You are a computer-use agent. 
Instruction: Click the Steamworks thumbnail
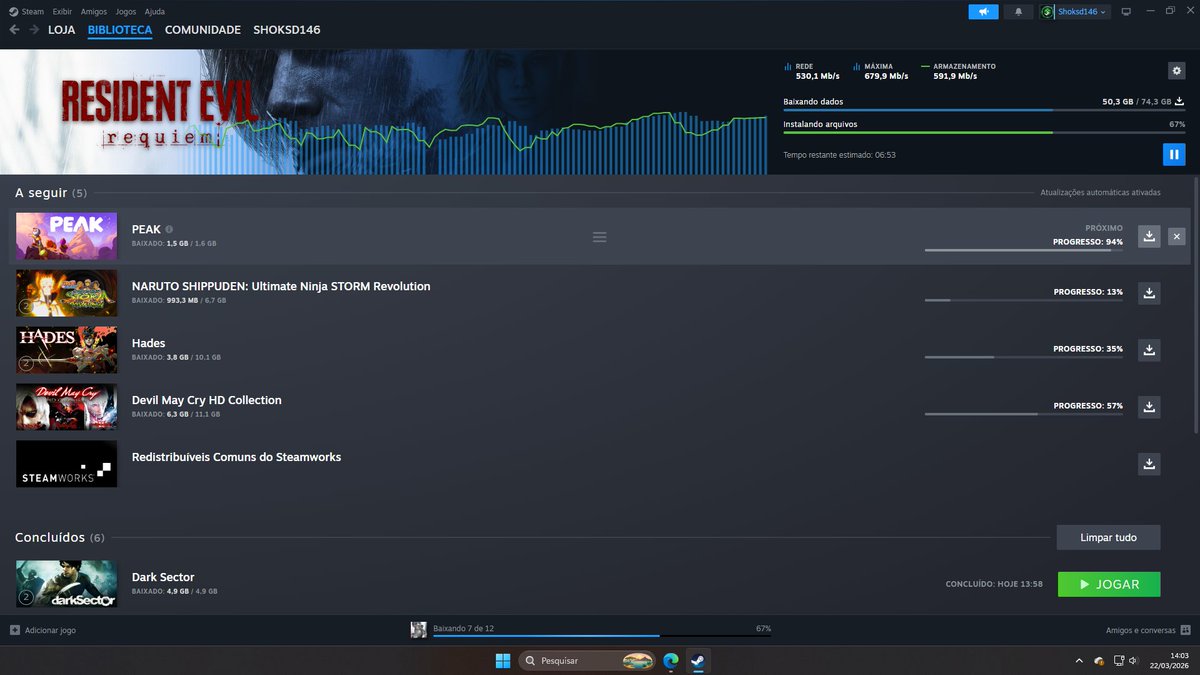tap(66, 464)
